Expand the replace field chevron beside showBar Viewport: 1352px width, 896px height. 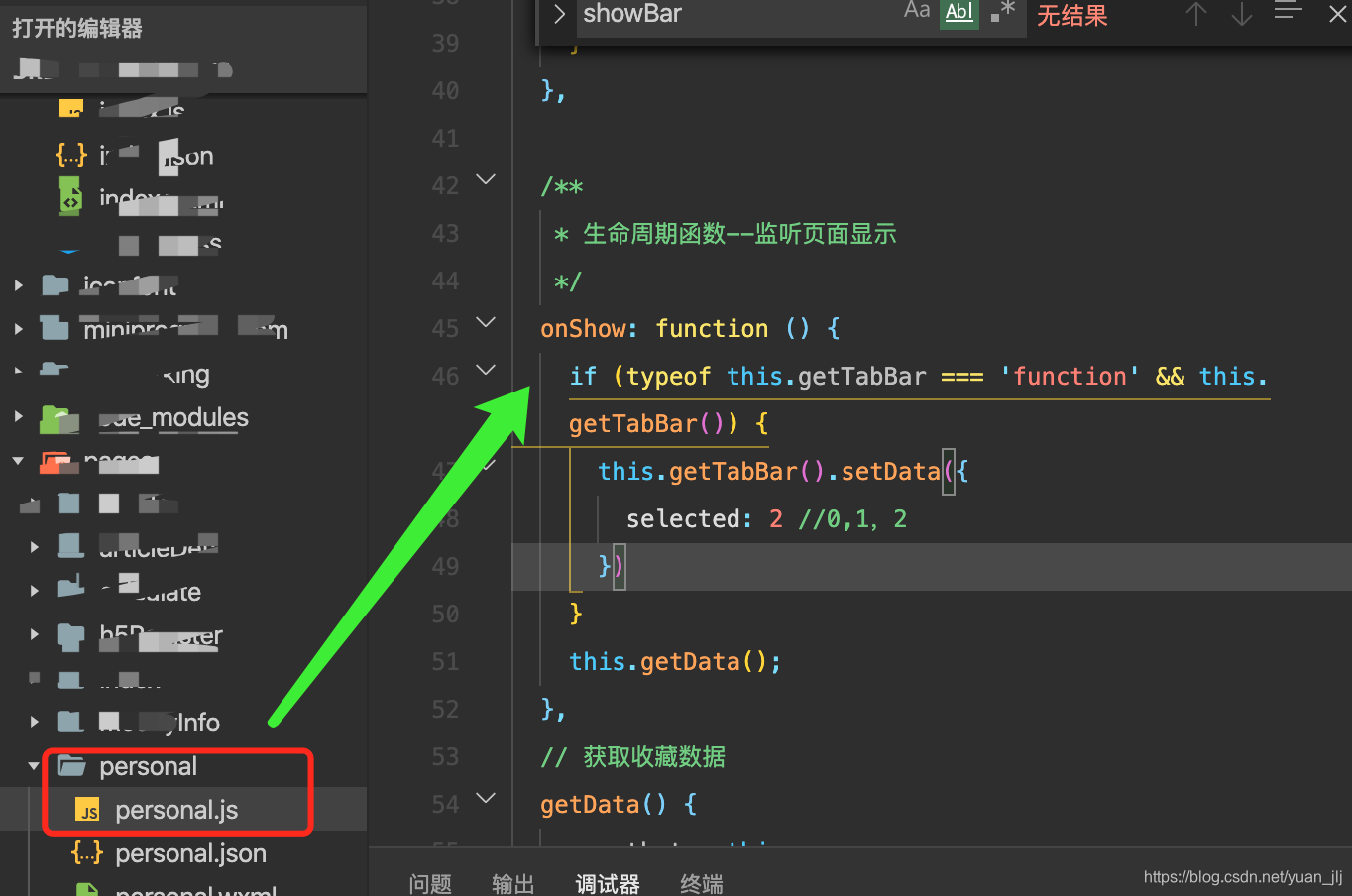pyautogui.click(x=559, y=14)
